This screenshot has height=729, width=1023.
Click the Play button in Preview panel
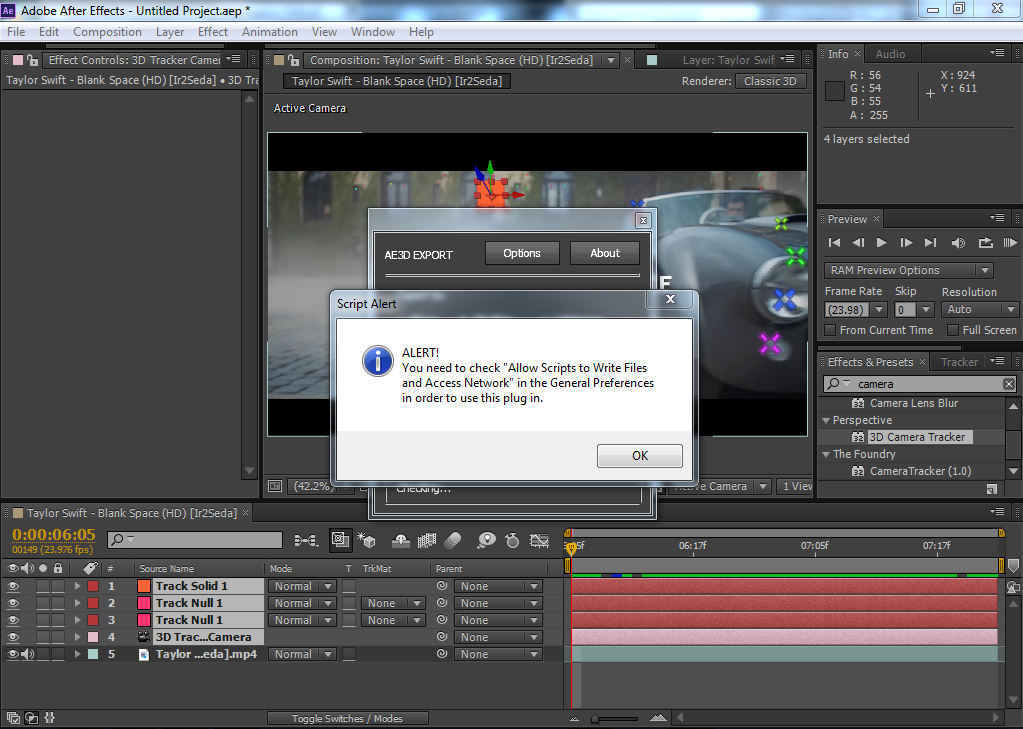pos(881,243)
